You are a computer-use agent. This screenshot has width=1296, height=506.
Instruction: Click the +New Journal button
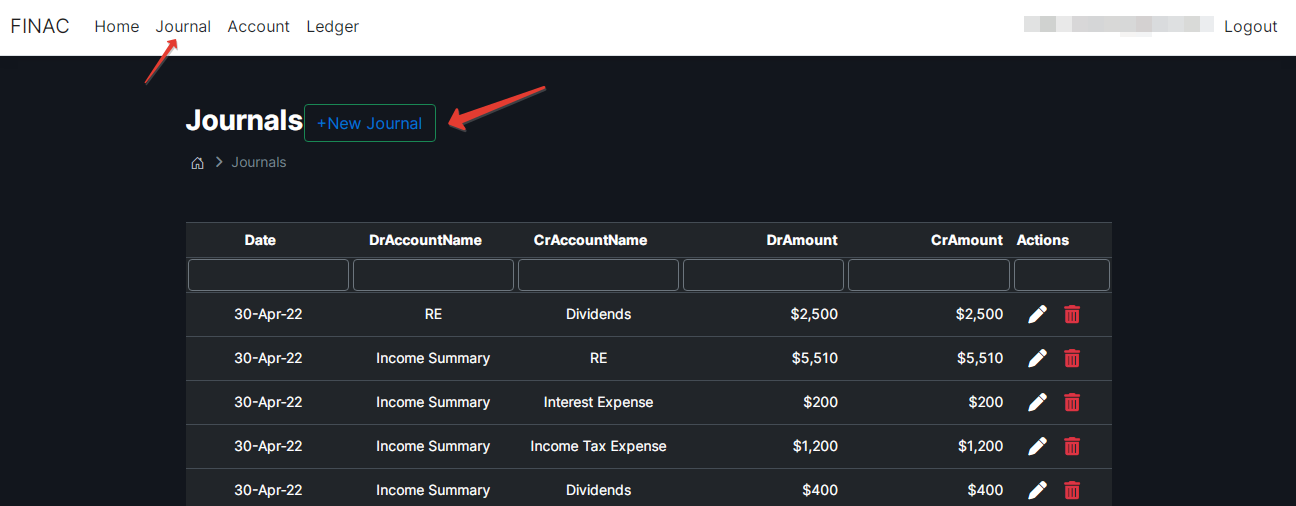369,123
